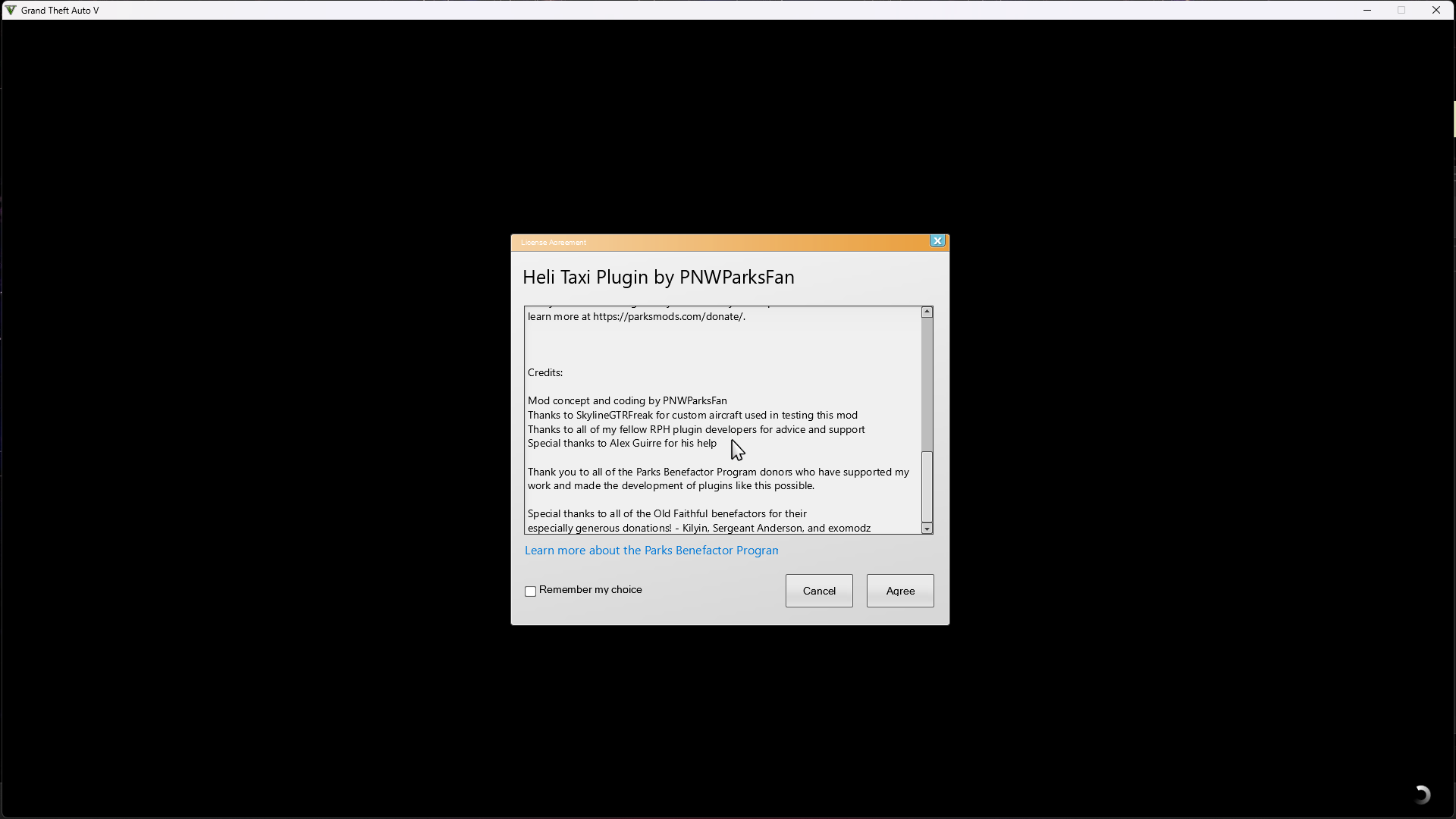
Task: Minimize the Grand Theft Auto V window
Action: coord(1367,10)
